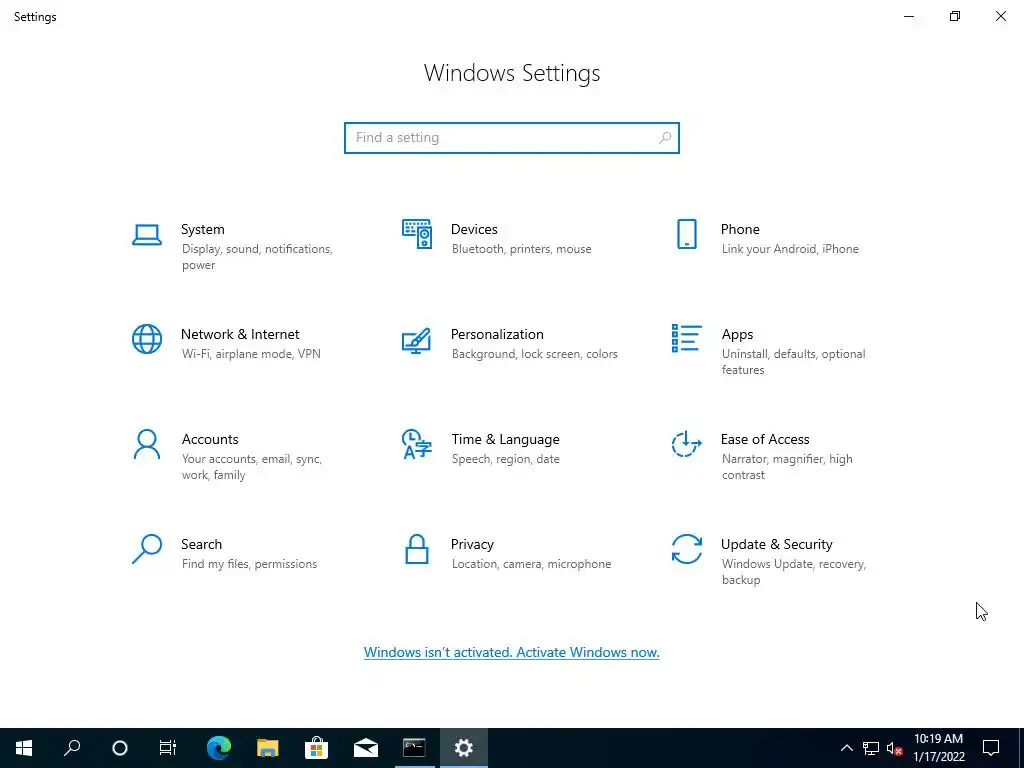Open Mail app from taskbar

[366, 748]
